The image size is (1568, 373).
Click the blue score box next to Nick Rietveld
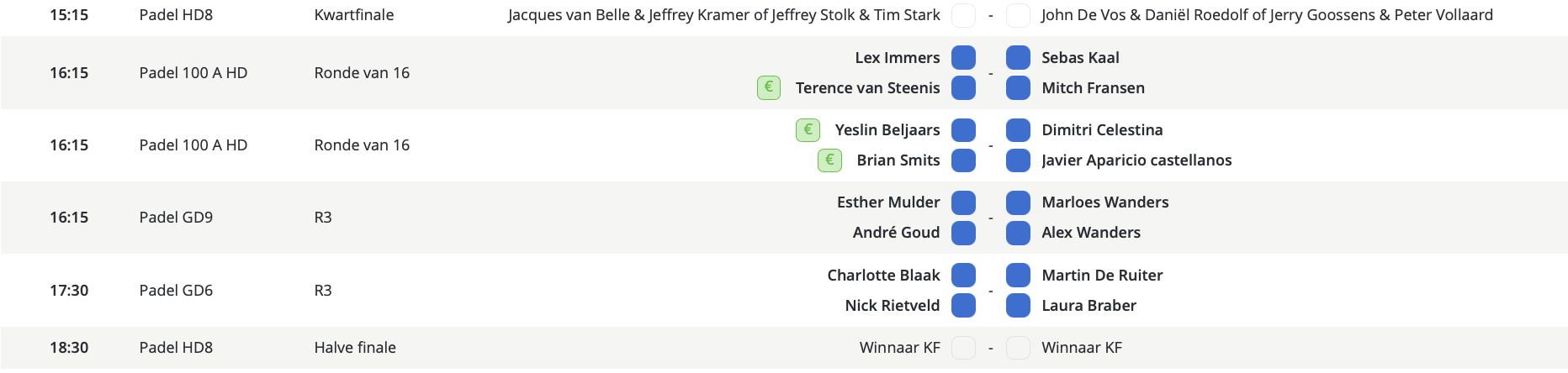(963, 305)
